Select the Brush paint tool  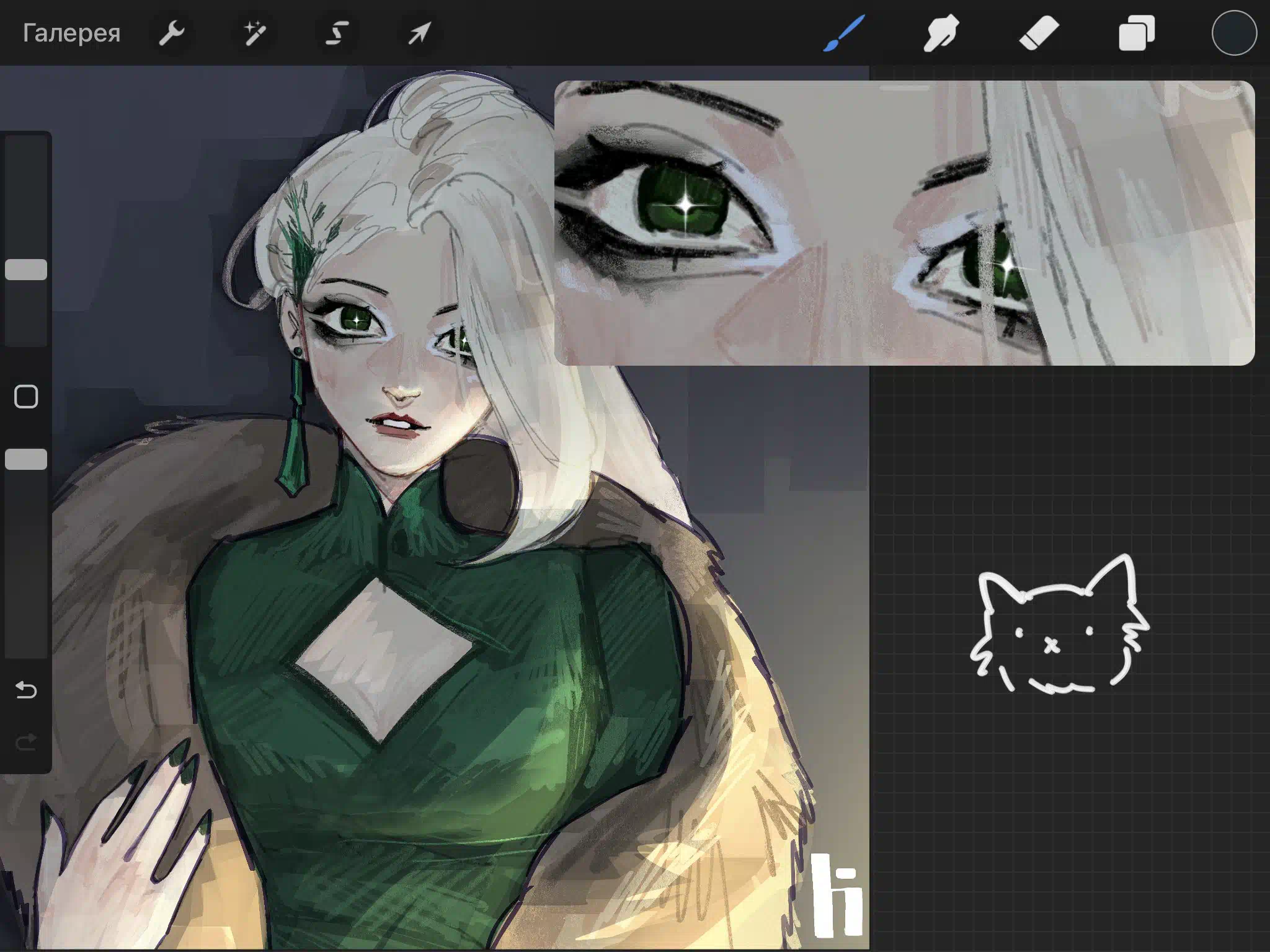[x=844, y=33]
